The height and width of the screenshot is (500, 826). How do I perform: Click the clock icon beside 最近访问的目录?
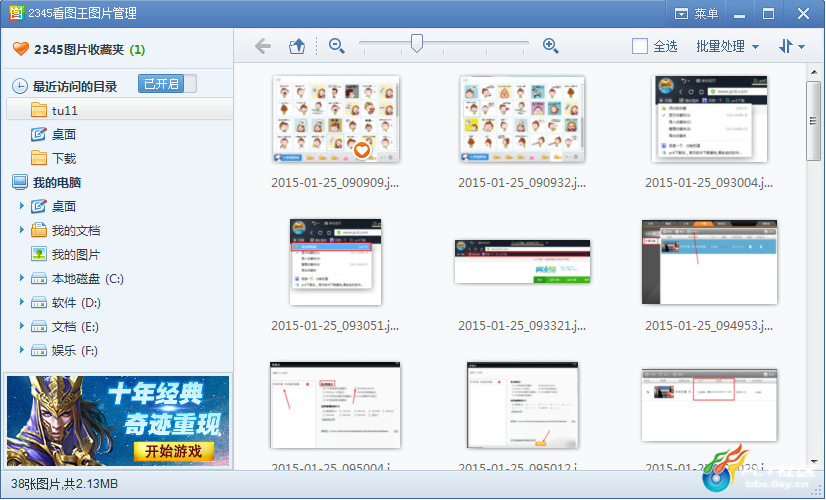click(19, 86)
